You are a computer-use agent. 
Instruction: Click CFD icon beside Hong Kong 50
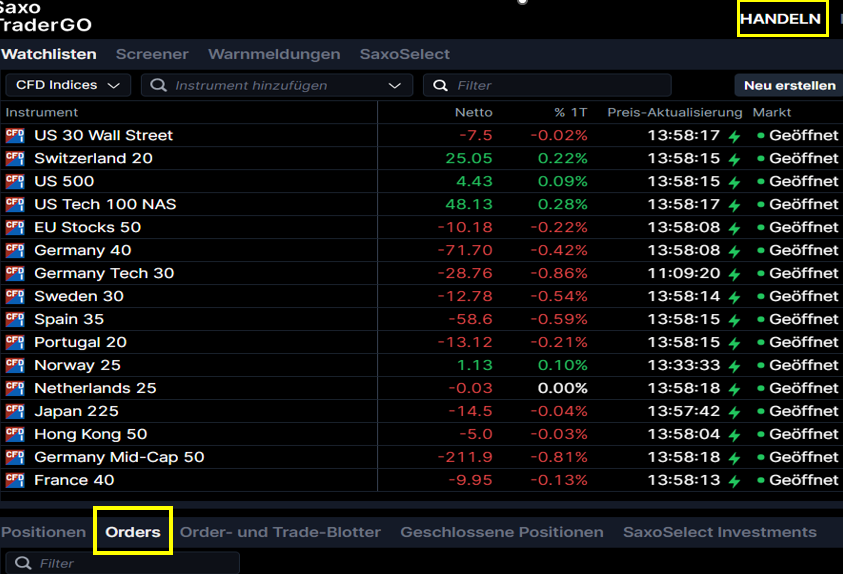tap(15, 434)
